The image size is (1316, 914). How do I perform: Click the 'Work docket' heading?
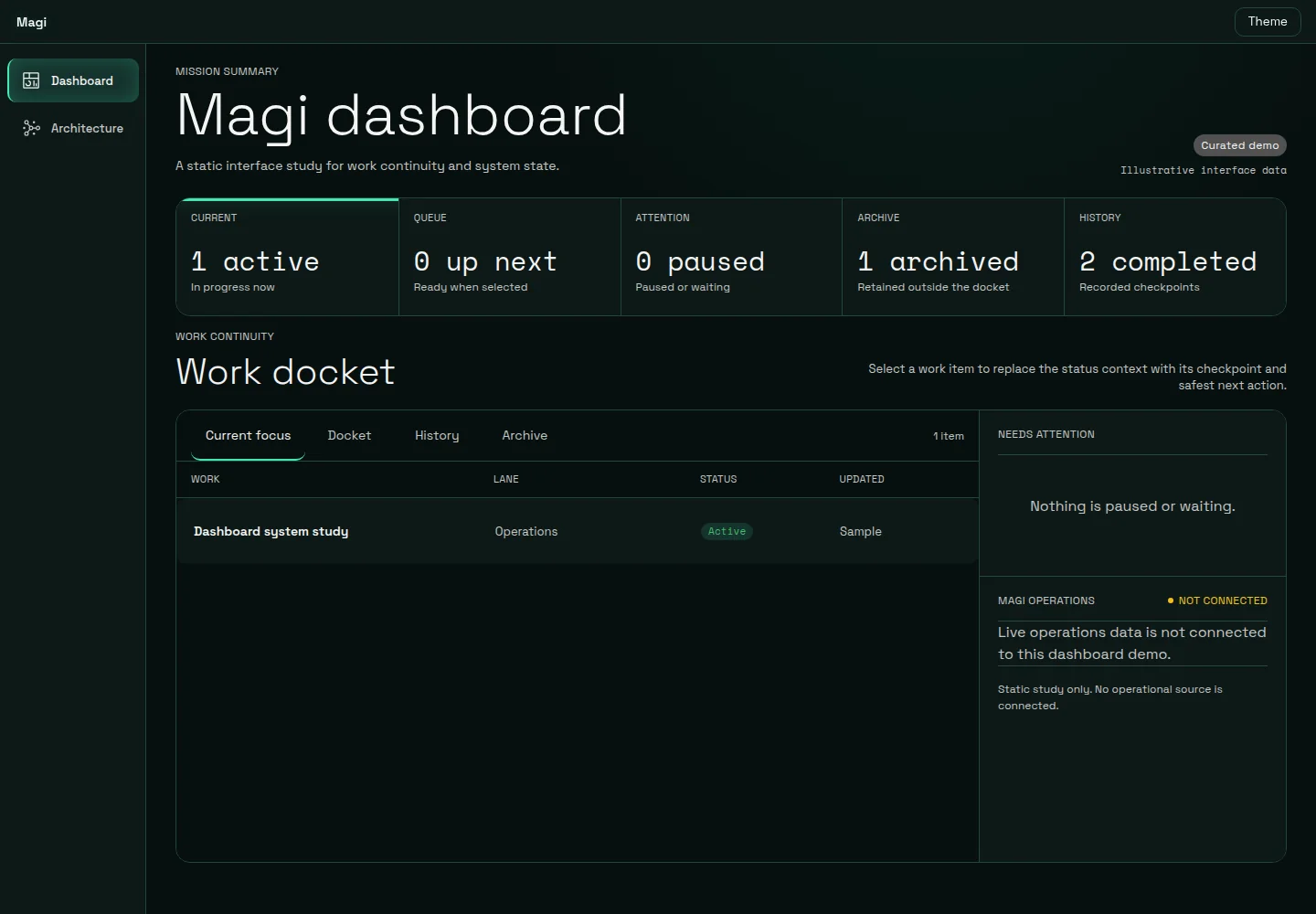(285, 372)
